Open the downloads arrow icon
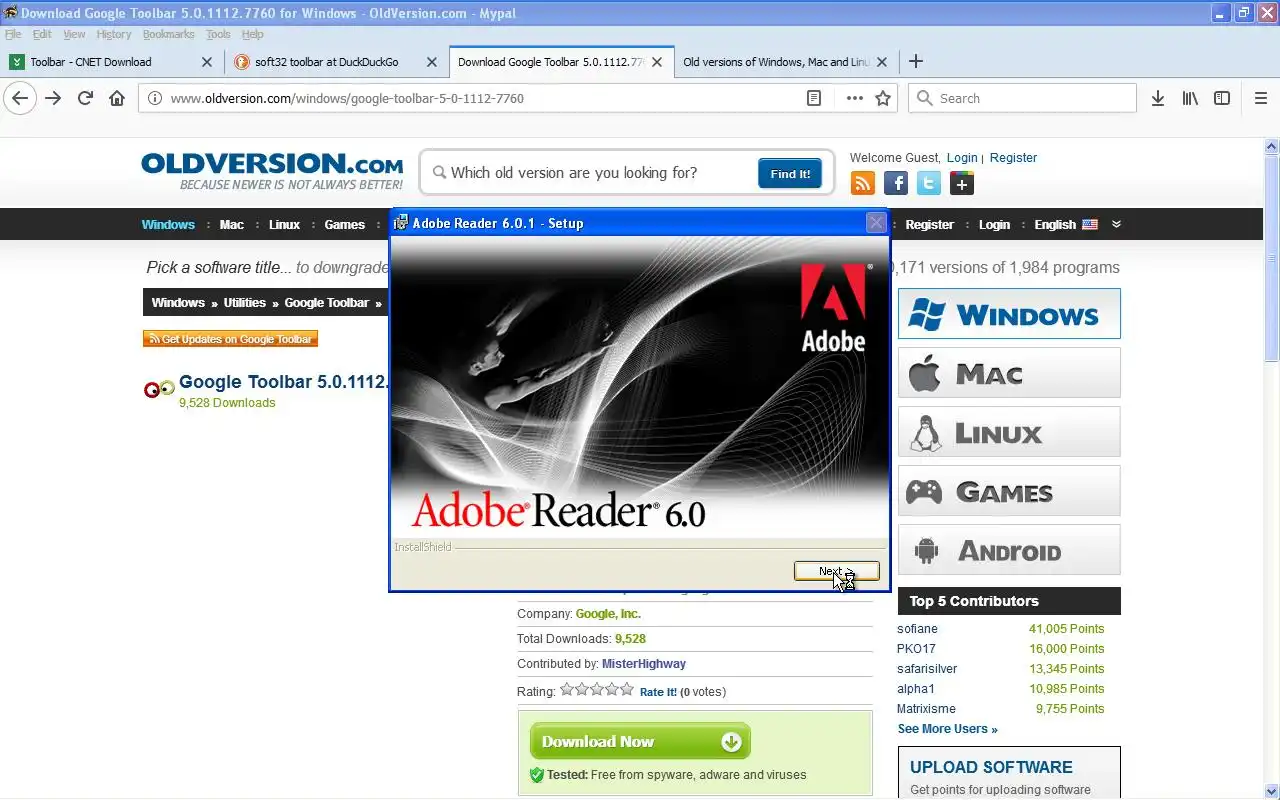 [1158, 98]
